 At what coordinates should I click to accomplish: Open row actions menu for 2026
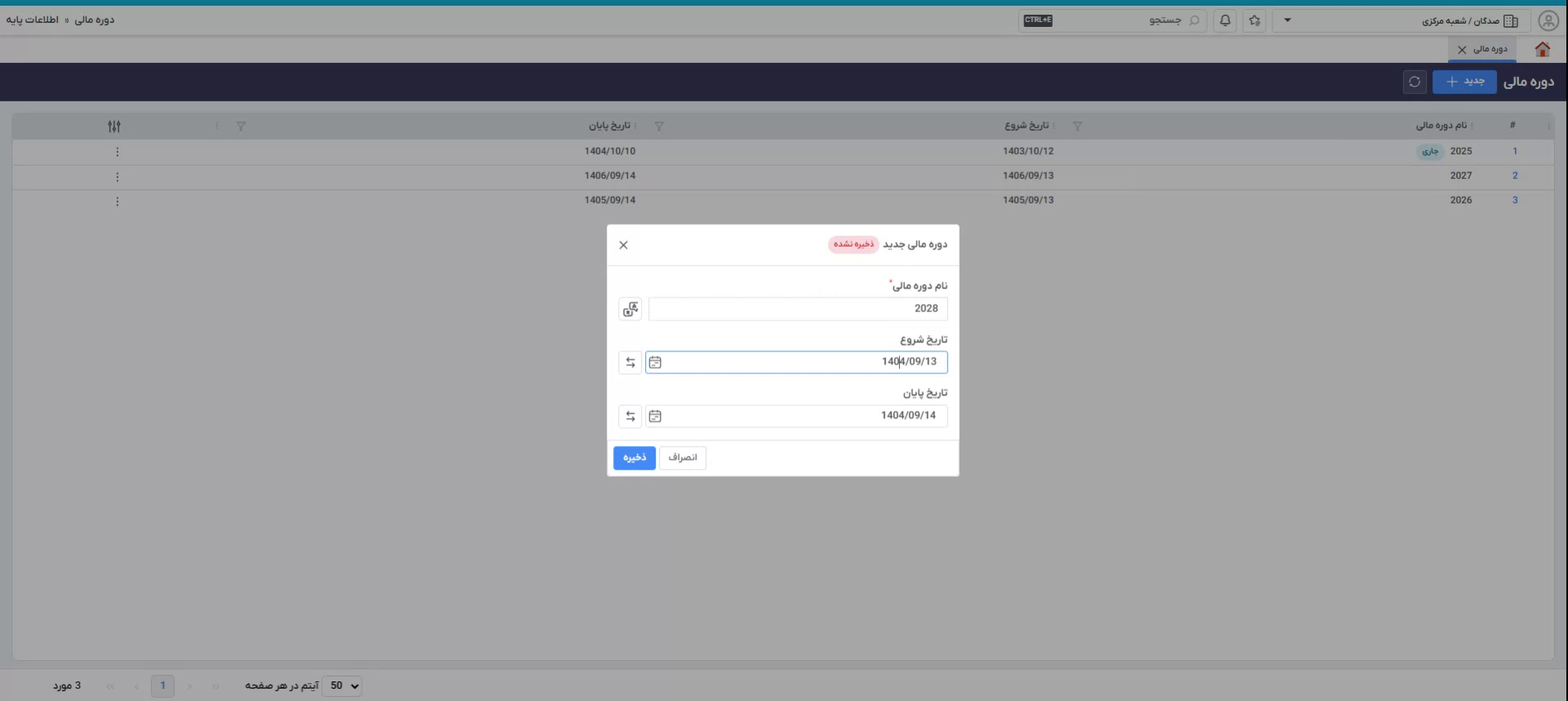118,201
